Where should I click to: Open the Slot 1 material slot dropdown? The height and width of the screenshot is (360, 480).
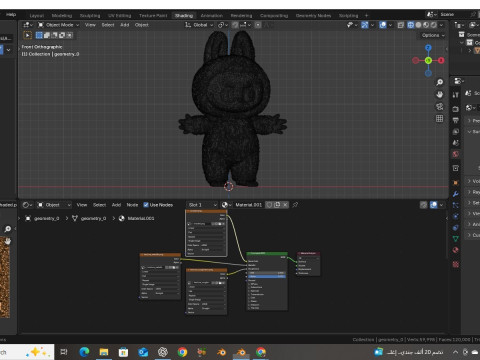coord(202,205)
